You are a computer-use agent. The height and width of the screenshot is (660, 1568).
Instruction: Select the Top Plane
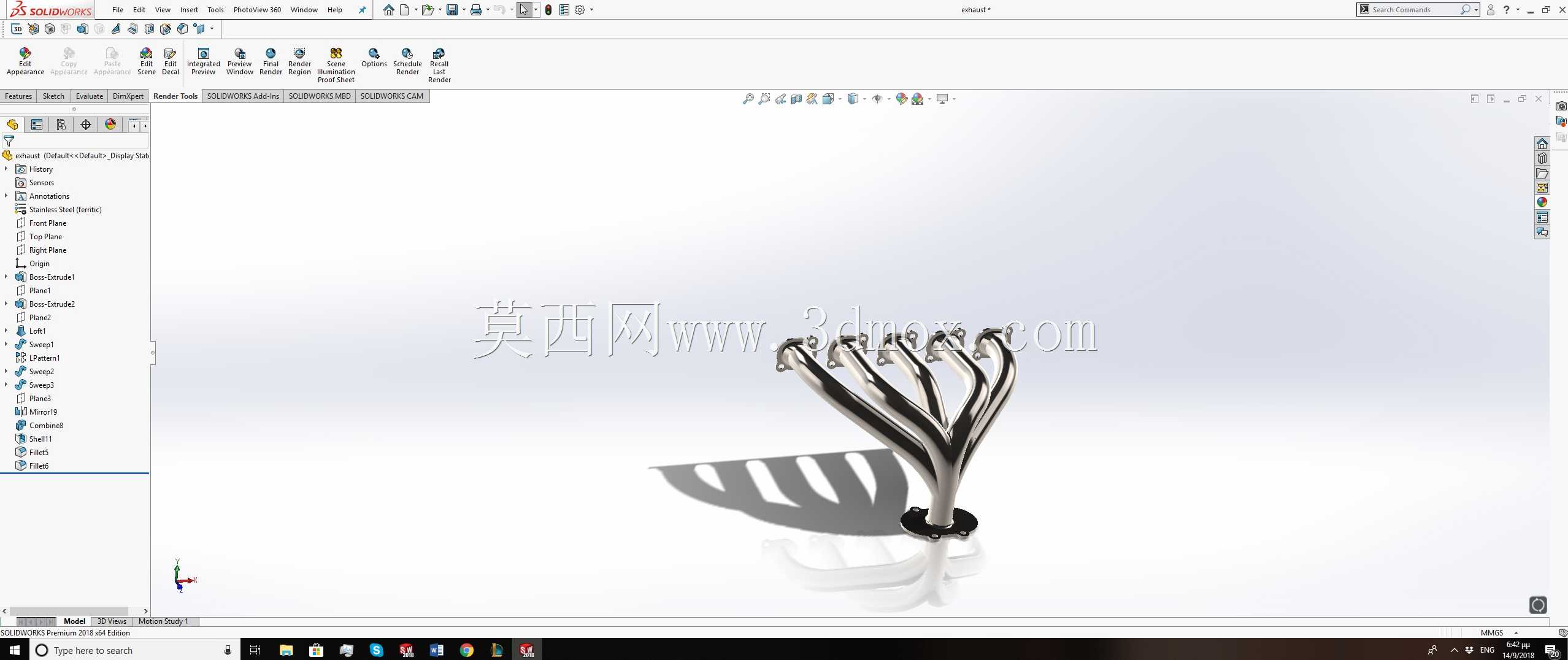(45, 236)
